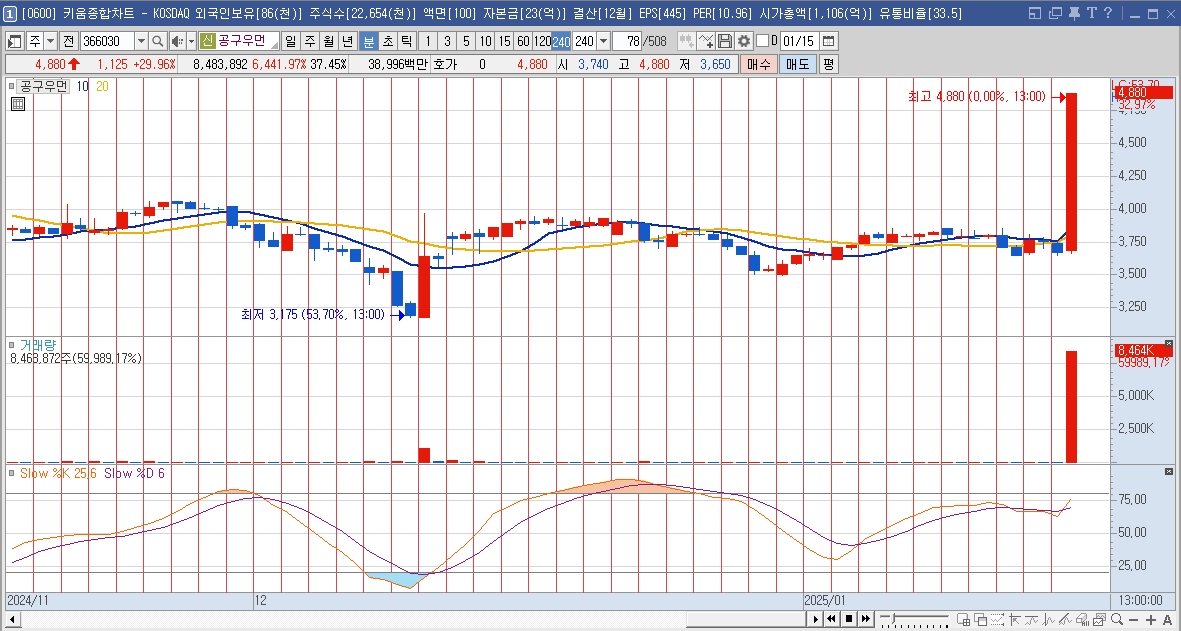Screen dimensions: 1181x631
Task: Select the 10 minute interval tab
Action: (486, 41)
